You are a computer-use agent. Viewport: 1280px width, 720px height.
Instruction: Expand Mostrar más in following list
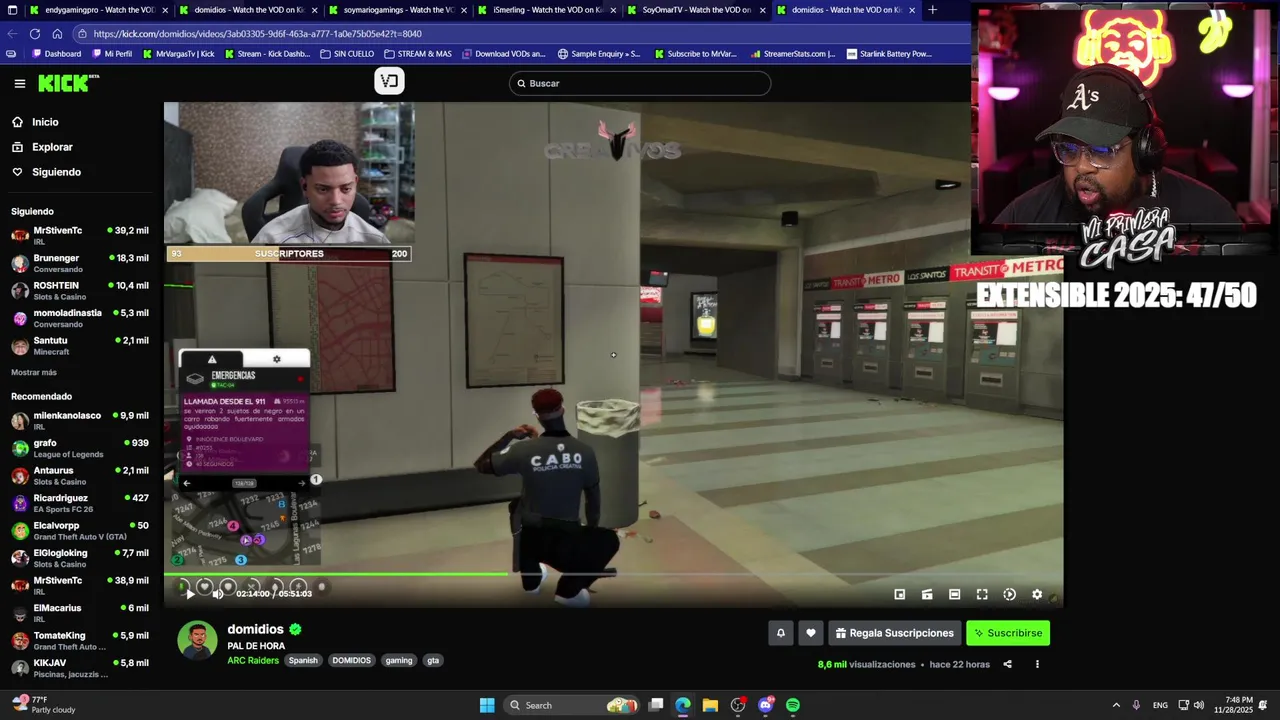(34, 372)
